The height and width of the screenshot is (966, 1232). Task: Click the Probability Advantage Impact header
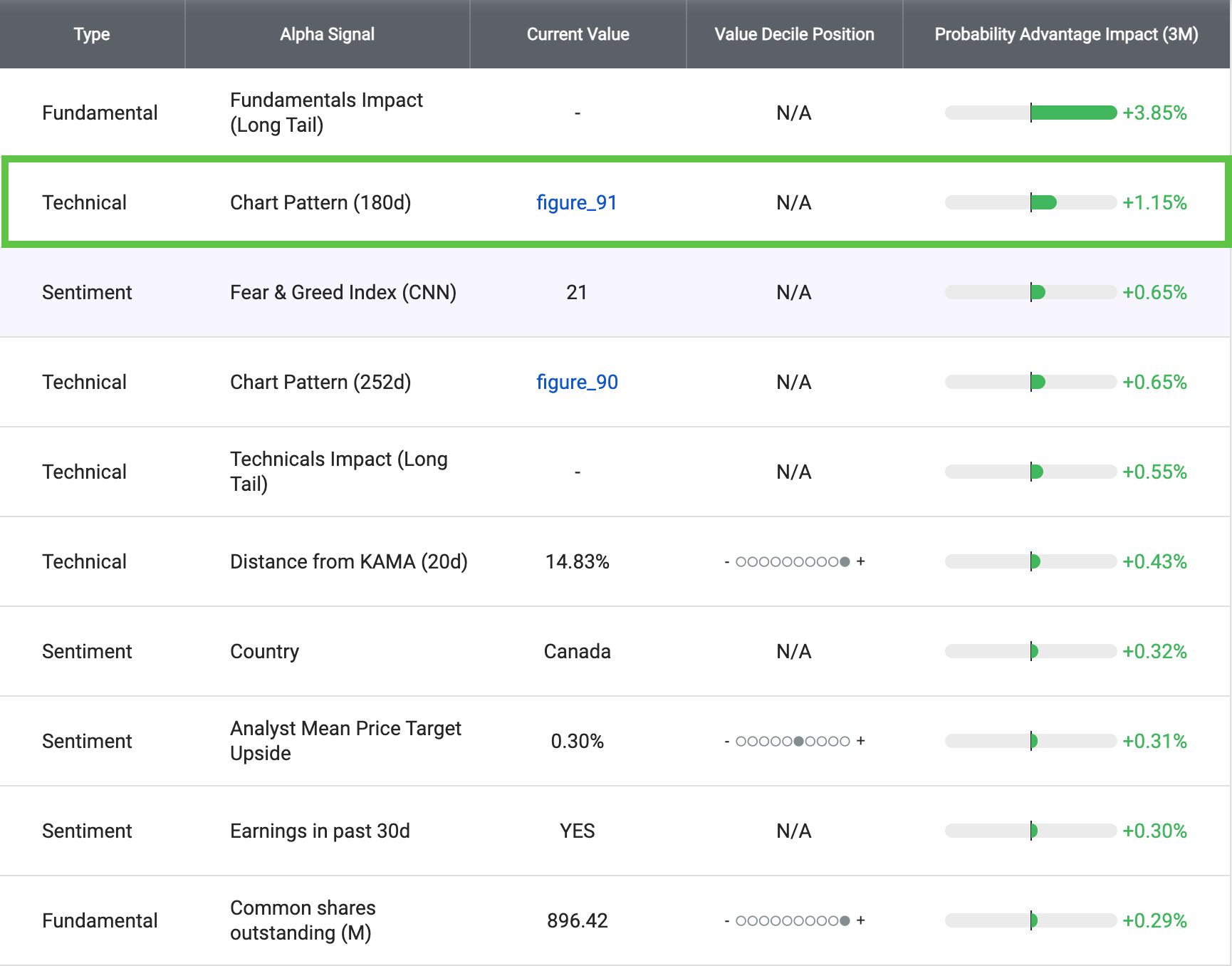1065,33
